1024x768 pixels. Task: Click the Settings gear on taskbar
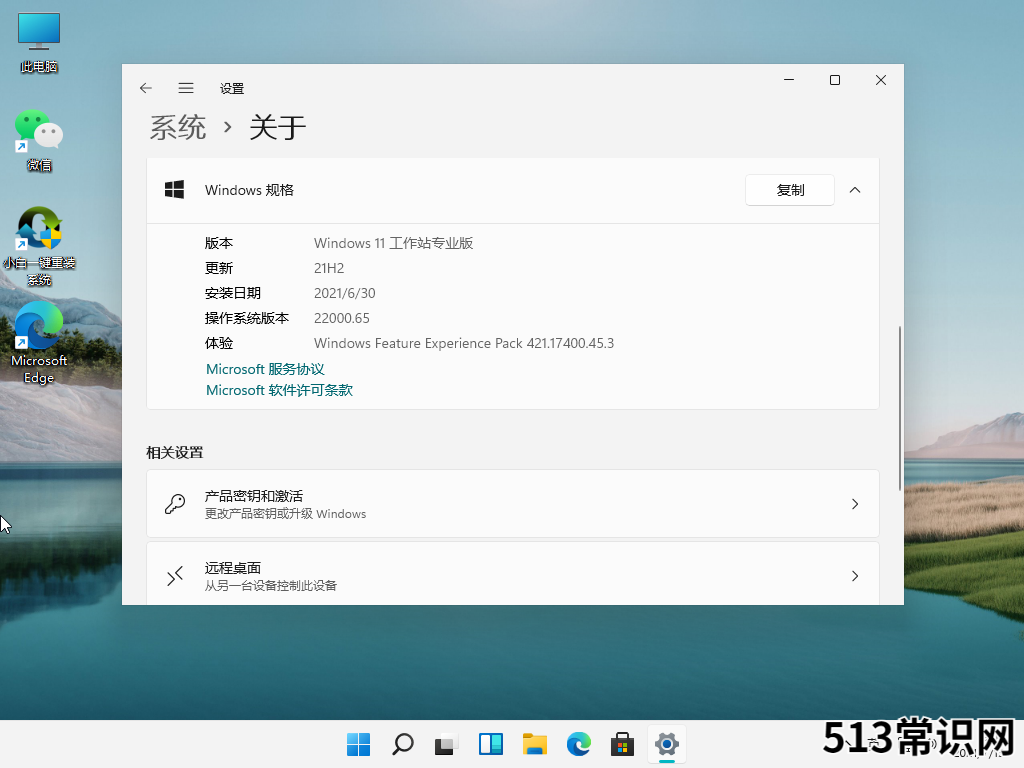[667, 744]
